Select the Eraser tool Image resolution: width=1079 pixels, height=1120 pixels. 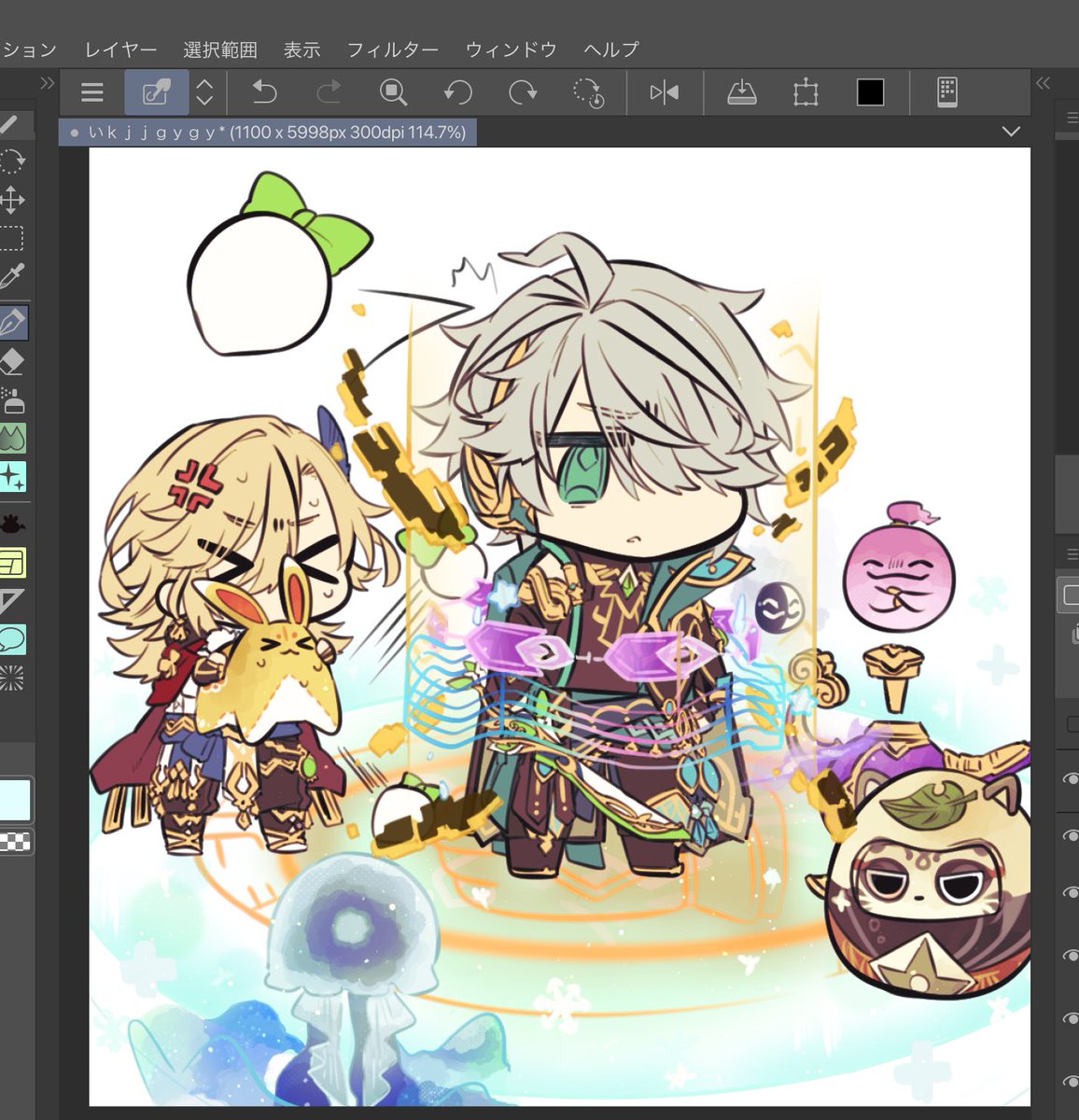coord(12,362)
